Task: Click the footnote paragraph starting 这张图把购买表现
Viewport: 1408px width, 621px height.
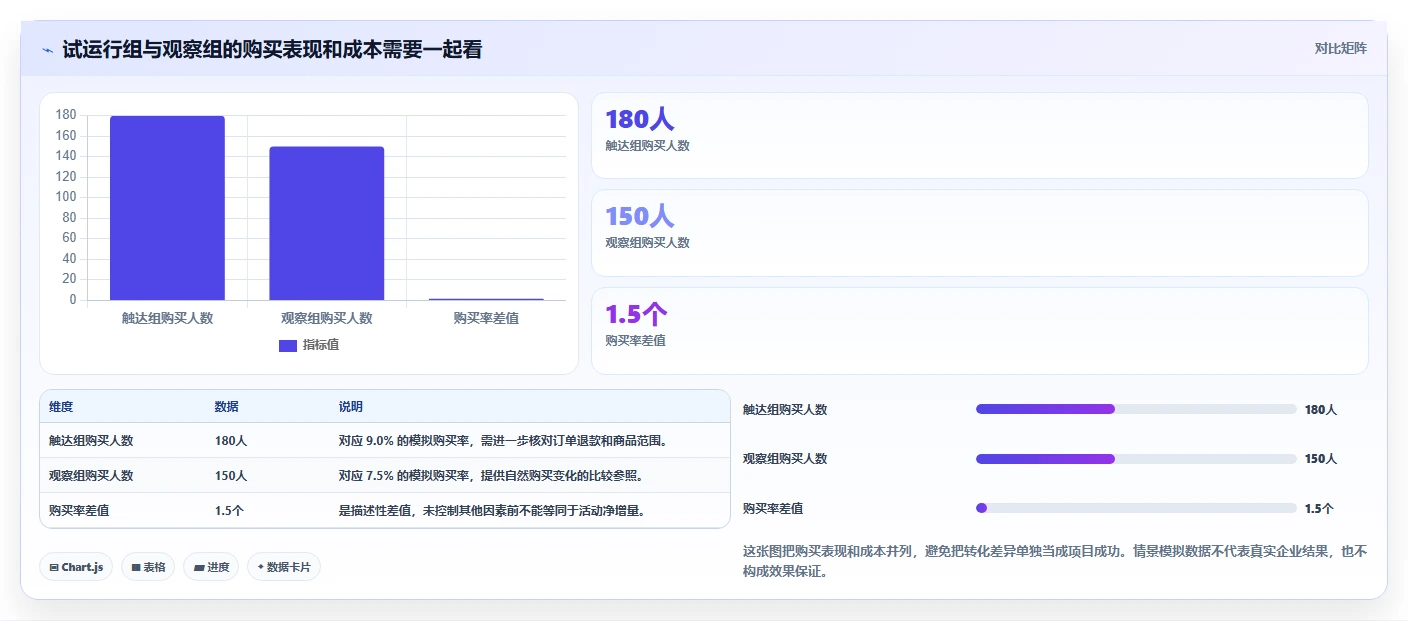Action: (x=1055, y=562)
